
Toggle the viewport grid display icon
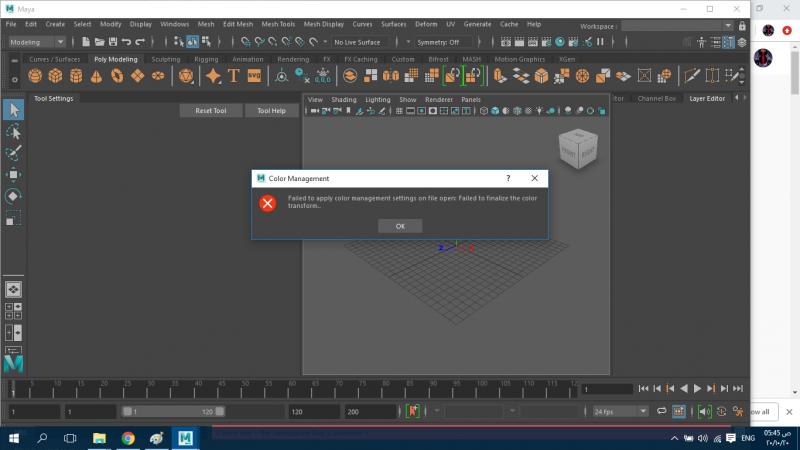[x=399, y=111]
